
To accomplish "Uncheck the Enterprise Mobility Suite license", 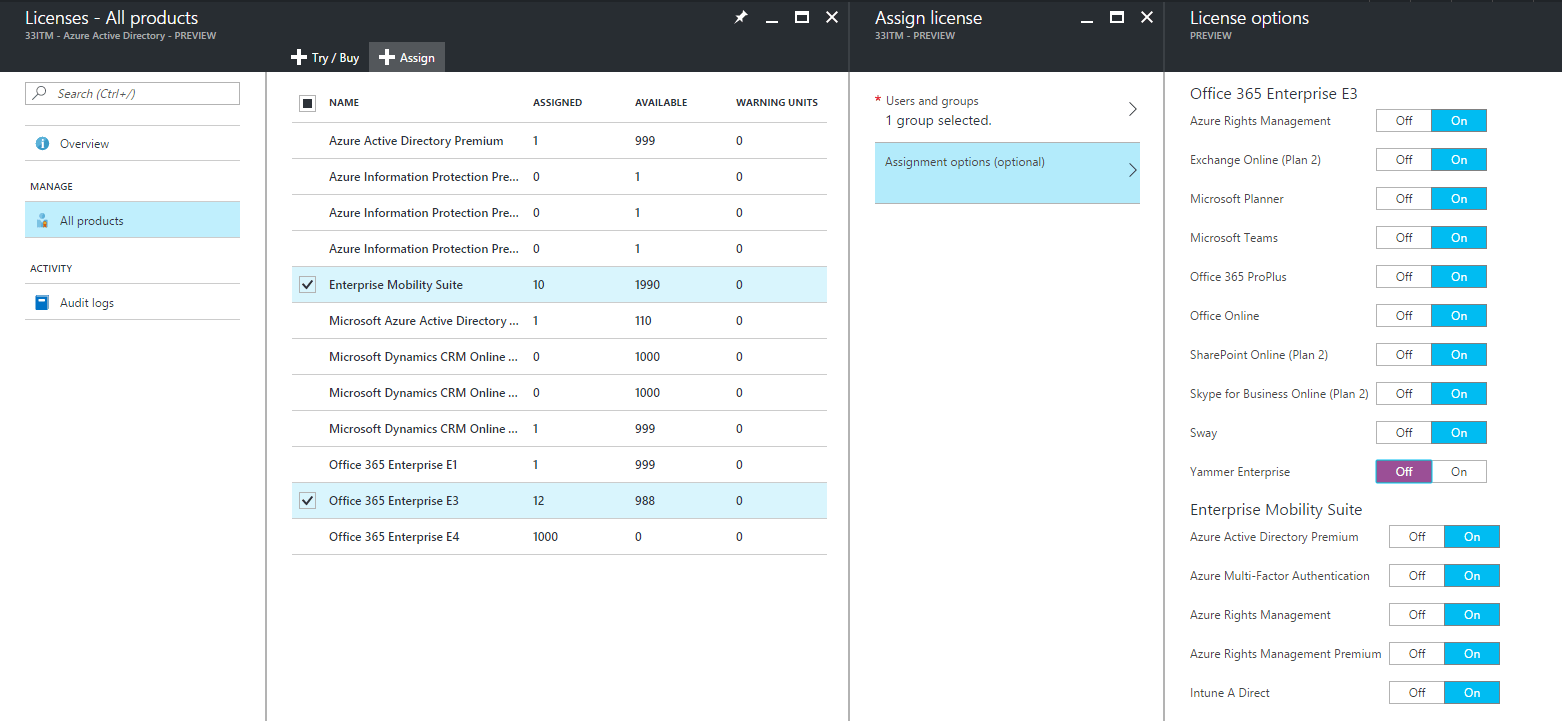I will (x=307, y=284).
